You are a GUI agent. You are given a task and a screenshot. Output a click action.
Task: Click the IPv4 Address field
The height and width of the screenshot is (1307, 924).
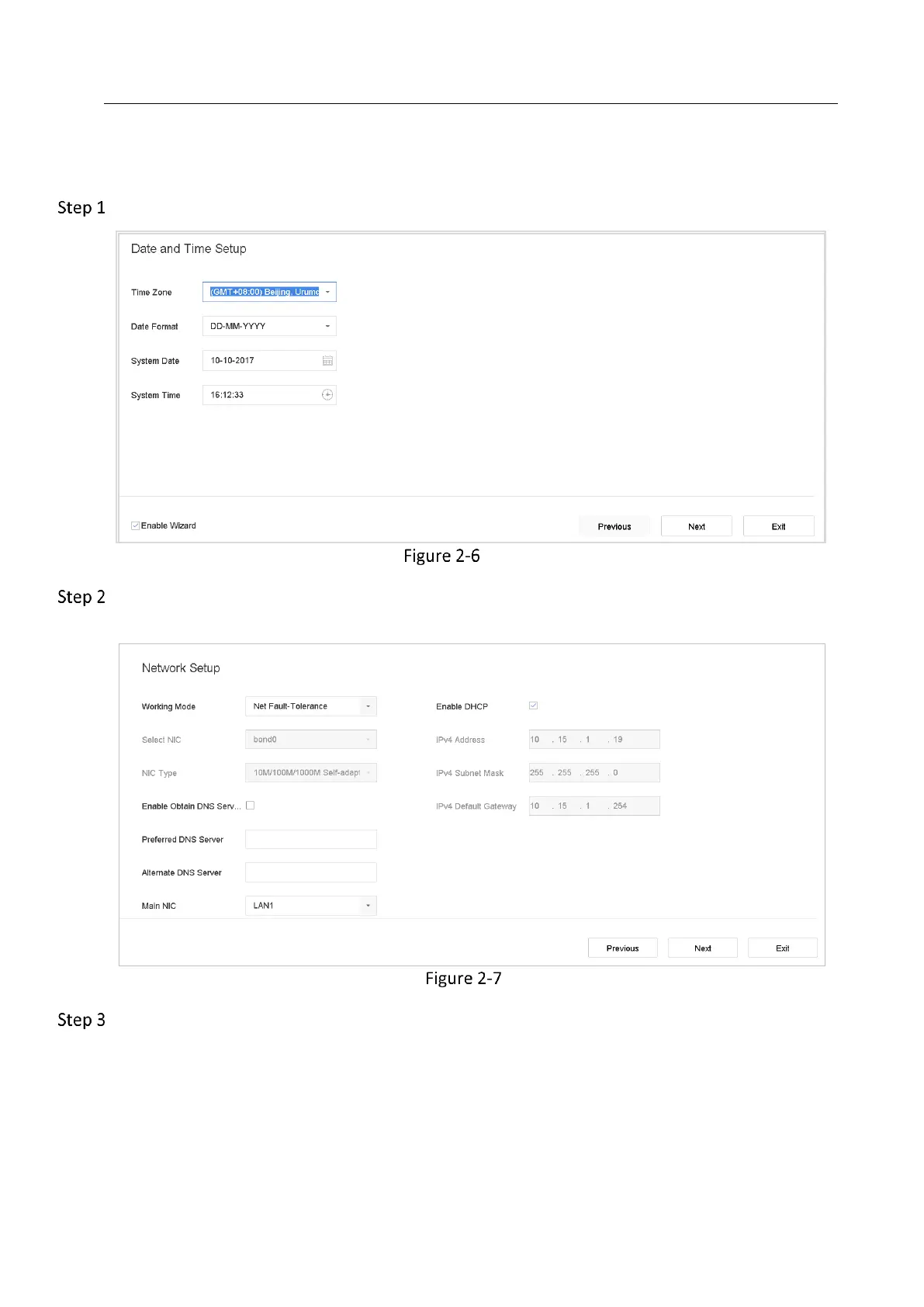pos(594,740)
